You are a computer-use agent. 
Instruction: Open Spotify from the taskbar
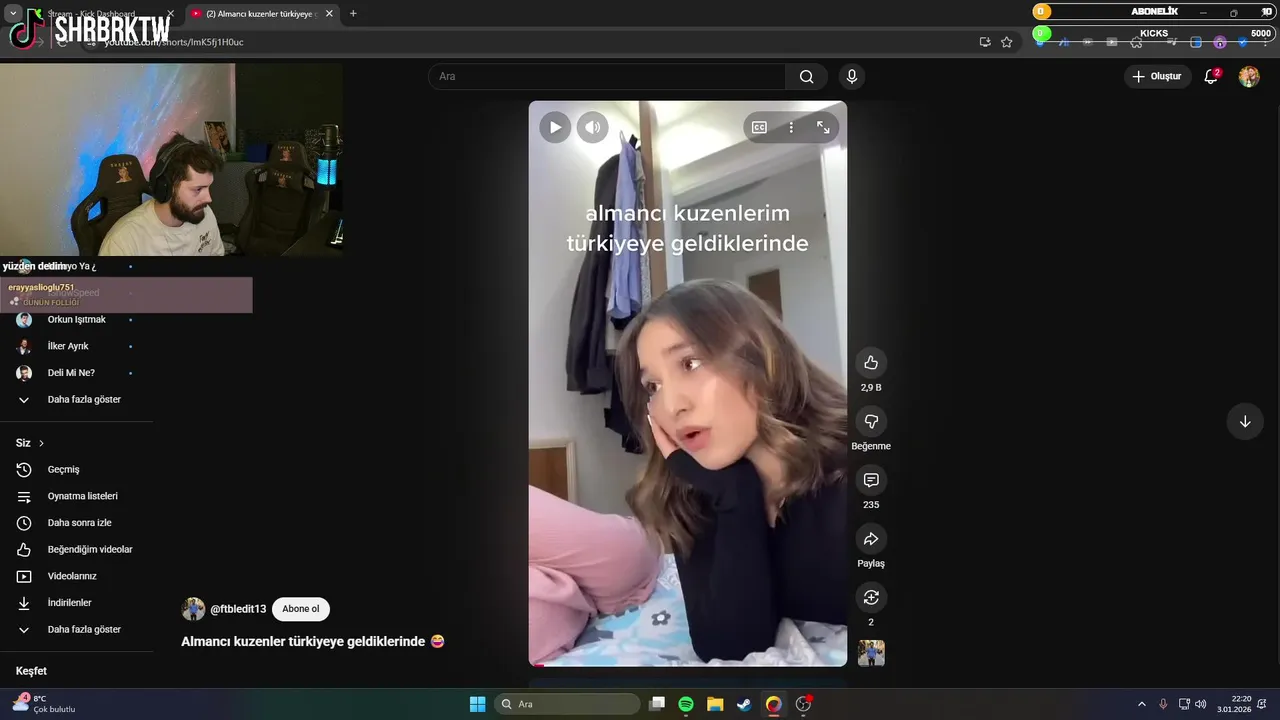tap(686, 704)
